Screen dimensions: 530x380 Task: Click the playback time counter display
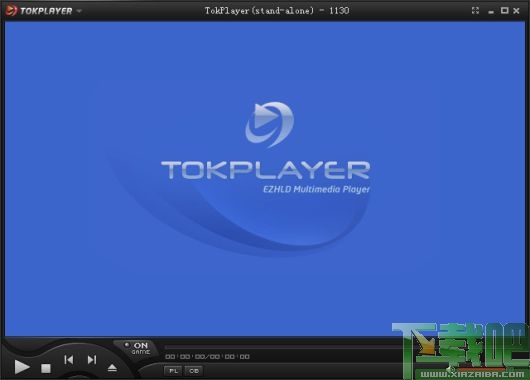click(x=207, y=357)
